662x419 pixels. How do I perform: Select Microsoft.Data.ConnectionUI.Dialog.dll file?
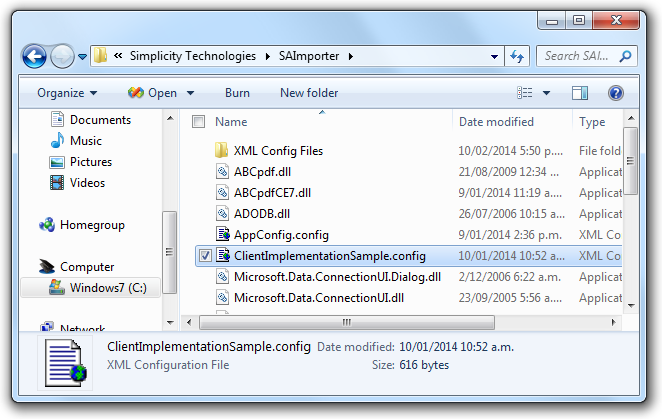click(x=337, y=277)
